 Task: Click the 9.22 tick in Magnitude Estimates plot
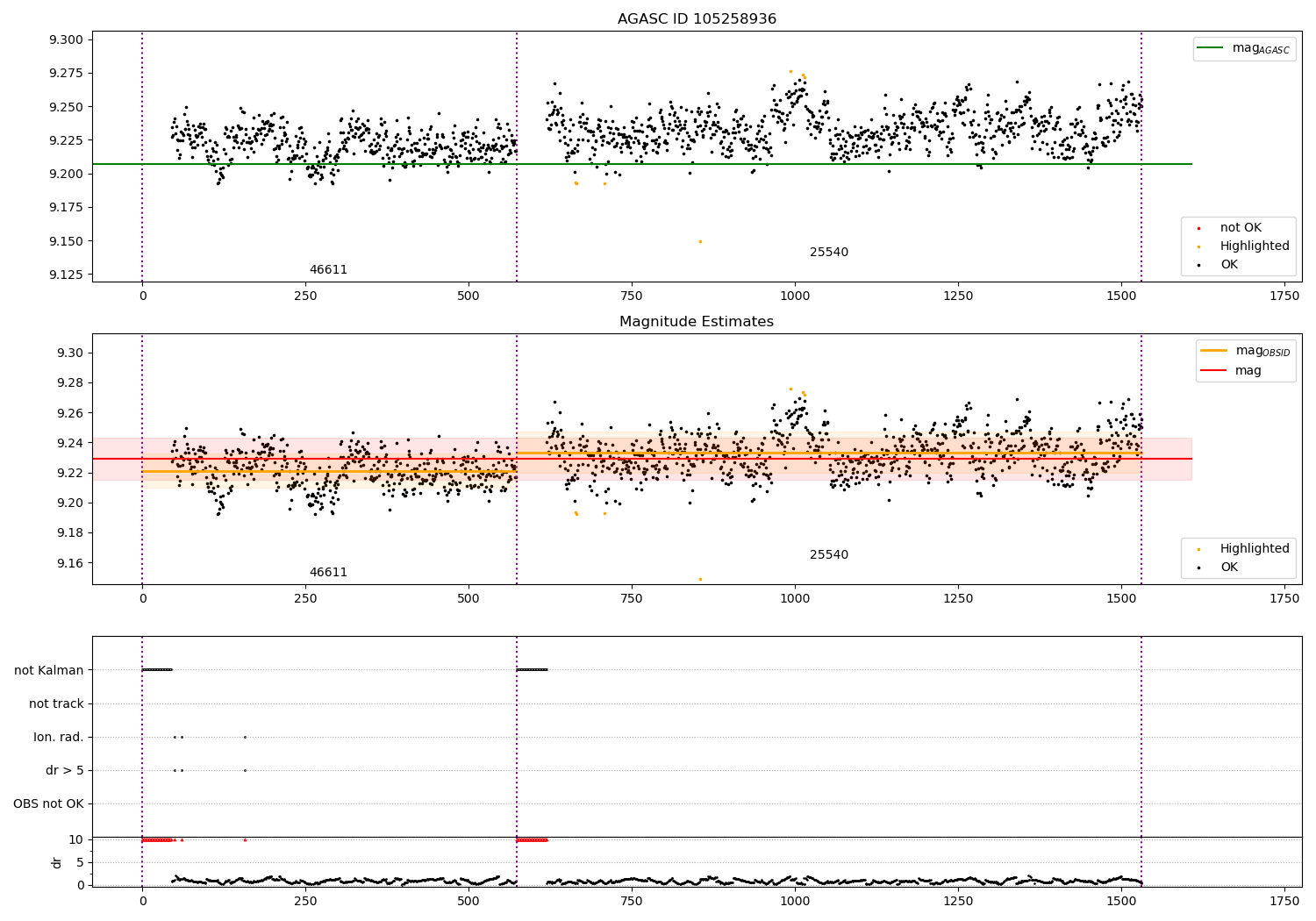point(69,474)
